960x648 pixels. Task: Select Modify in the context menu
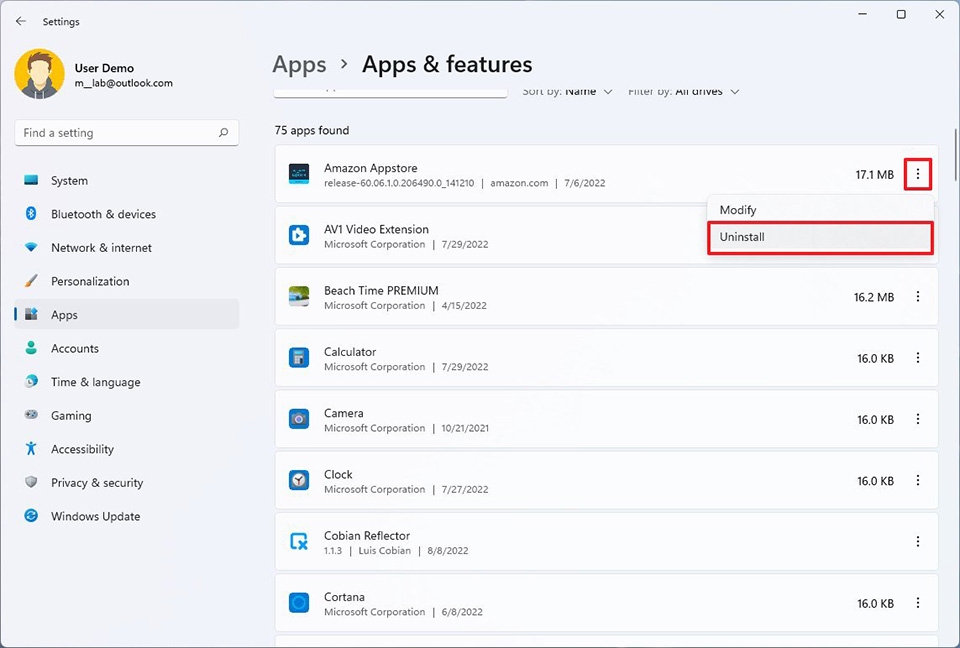pyautogui.click(x=738, y=210)
